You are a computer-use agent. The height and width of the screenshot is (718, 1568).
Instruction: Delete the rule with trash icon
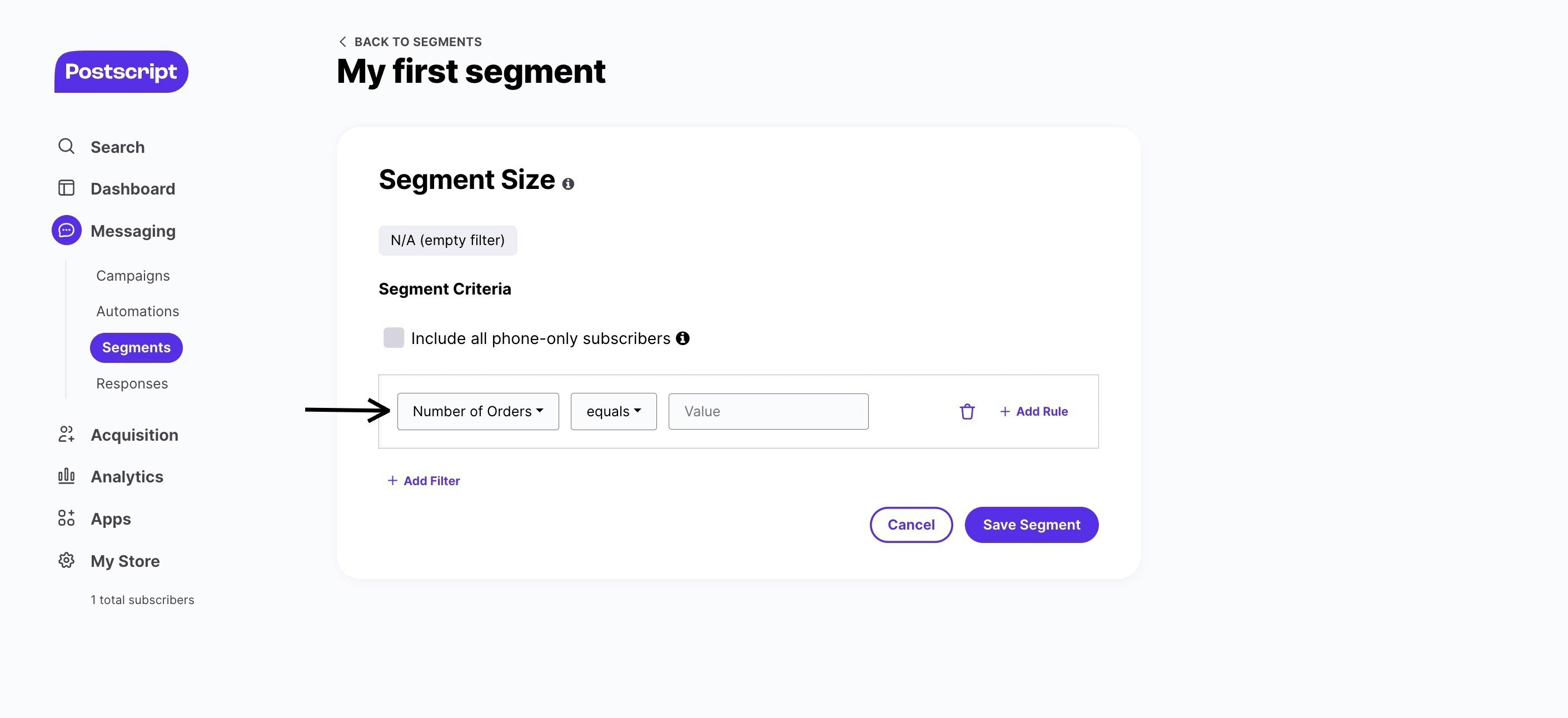coord(967,412)
